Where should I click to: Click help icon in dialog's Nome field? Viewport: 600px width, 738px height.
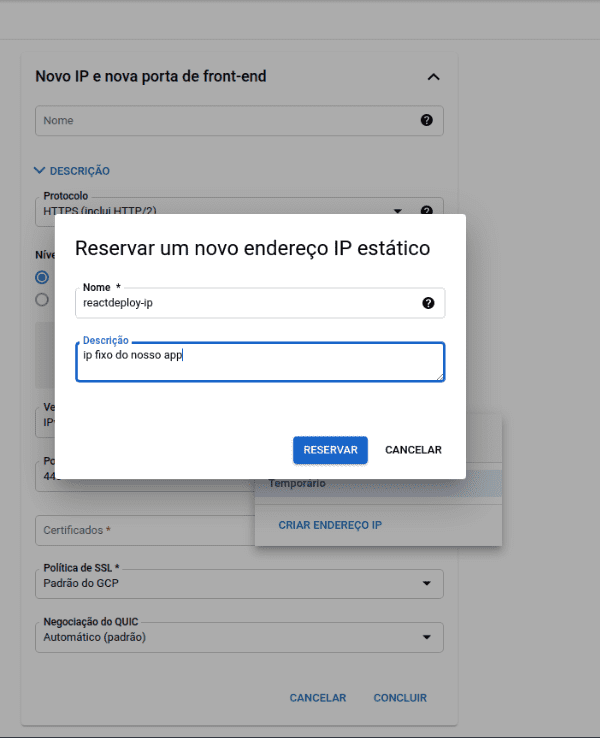click(428, 303)
